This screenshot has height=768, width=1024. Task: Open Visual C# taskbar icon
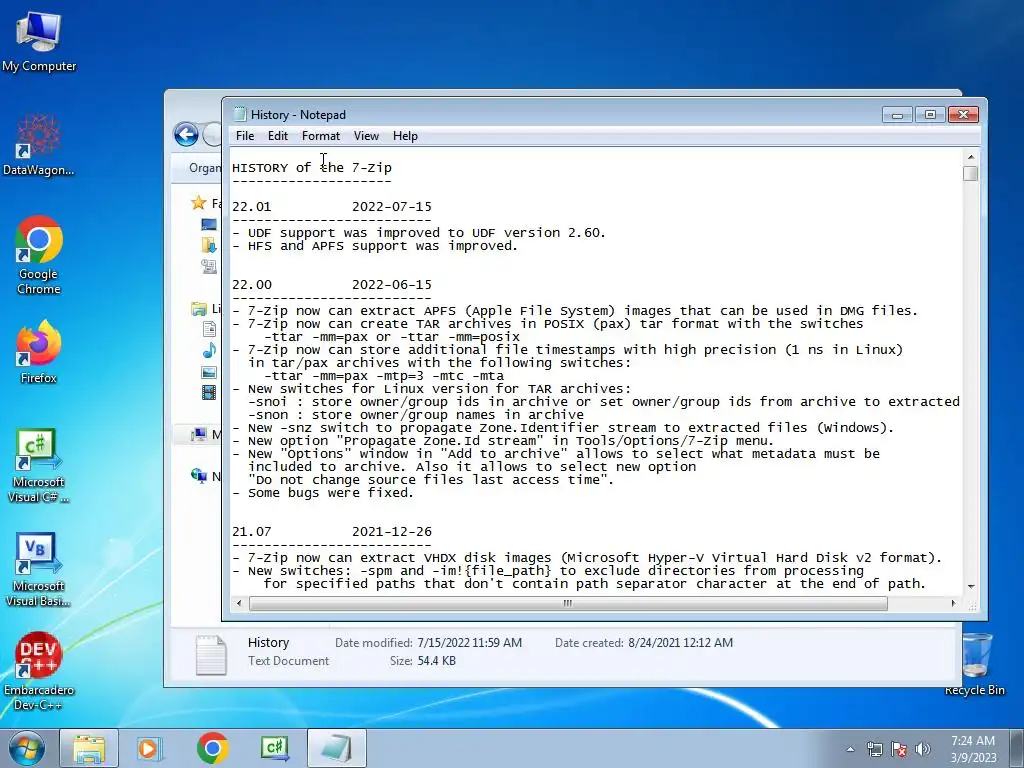coord(274,748)
